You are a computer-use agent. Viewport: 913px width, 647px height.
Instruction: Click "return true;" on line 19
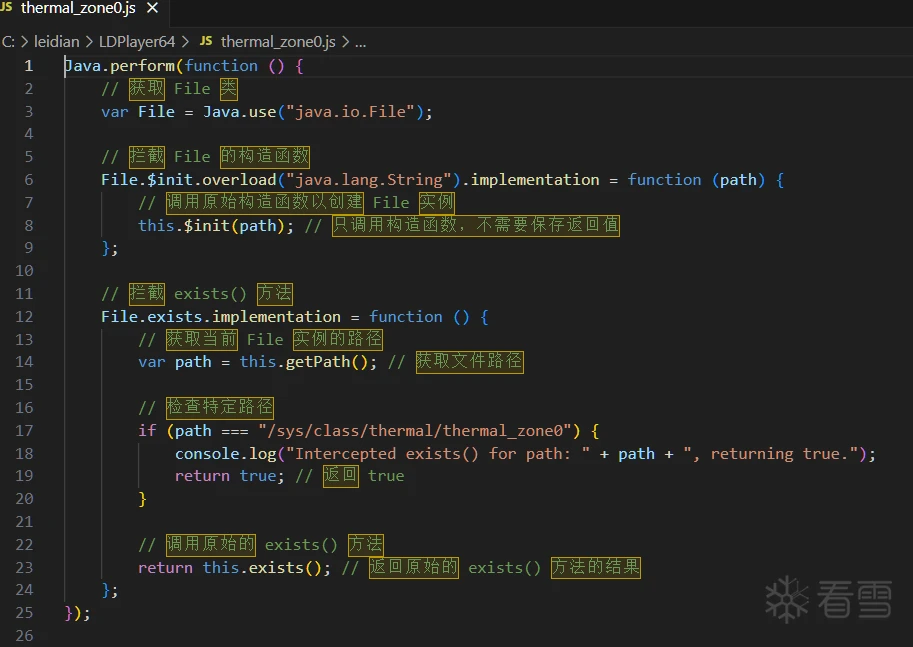pyautogui.click(x=230, y=476)
